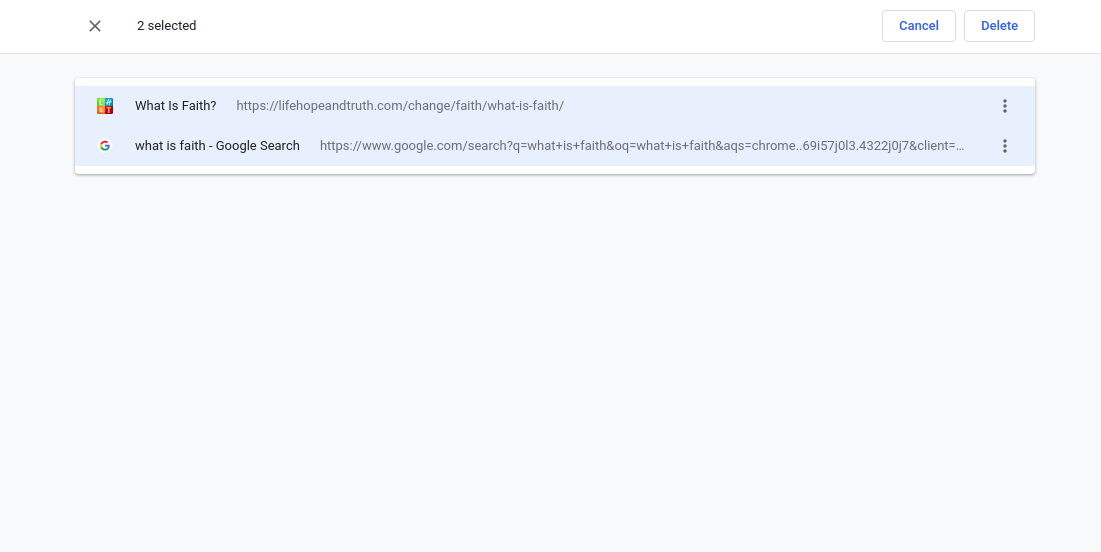
Task: Select the lifehopeandtruth favicon for What Is Faith?
Action: coord(105,106)
